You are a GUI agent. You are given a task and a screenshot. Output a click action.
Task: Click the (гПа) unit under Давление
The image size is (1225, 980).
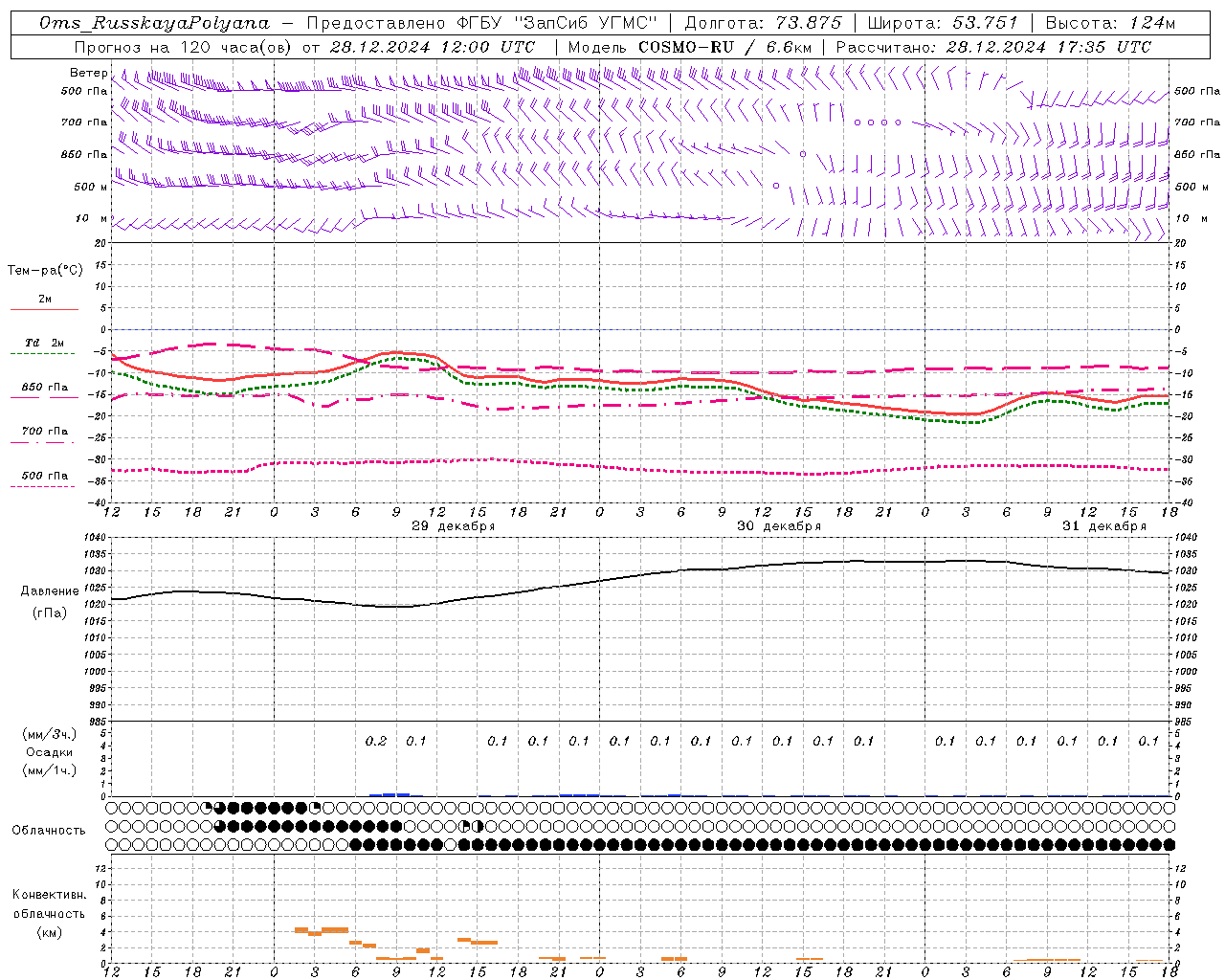49,613
